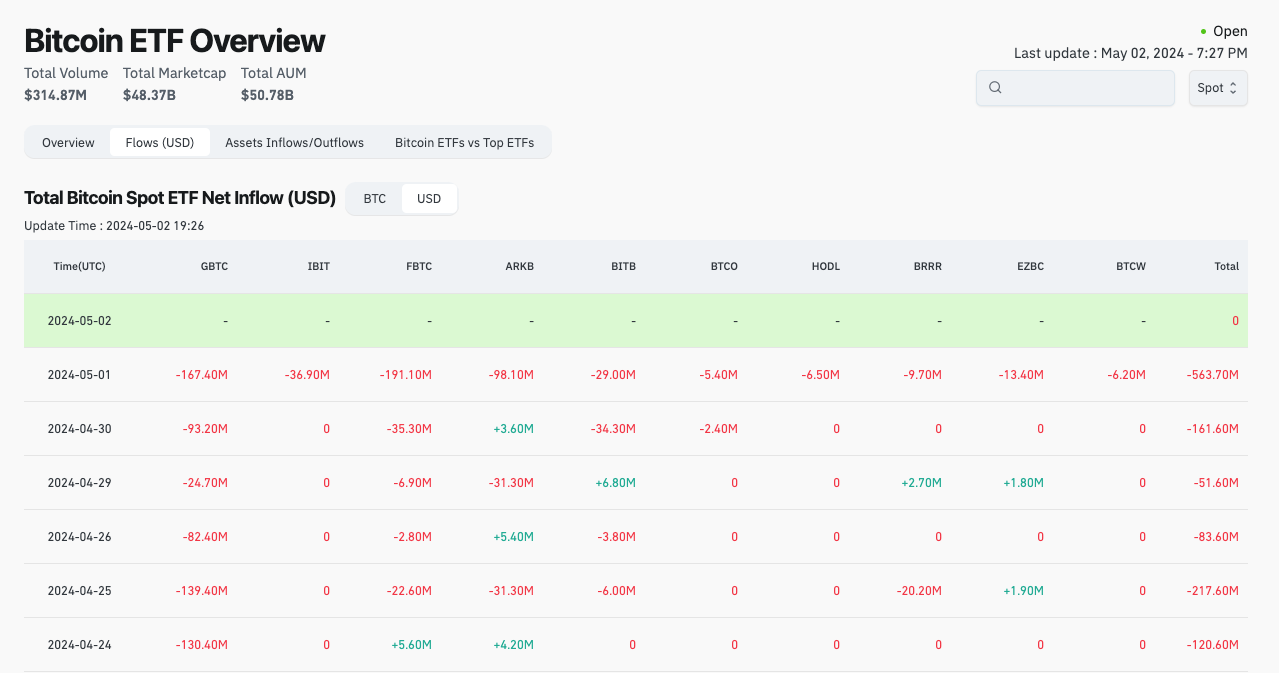Click Total value -83.60M
The height and width of the screenshot is (673, 1279).
[1216, 537]
